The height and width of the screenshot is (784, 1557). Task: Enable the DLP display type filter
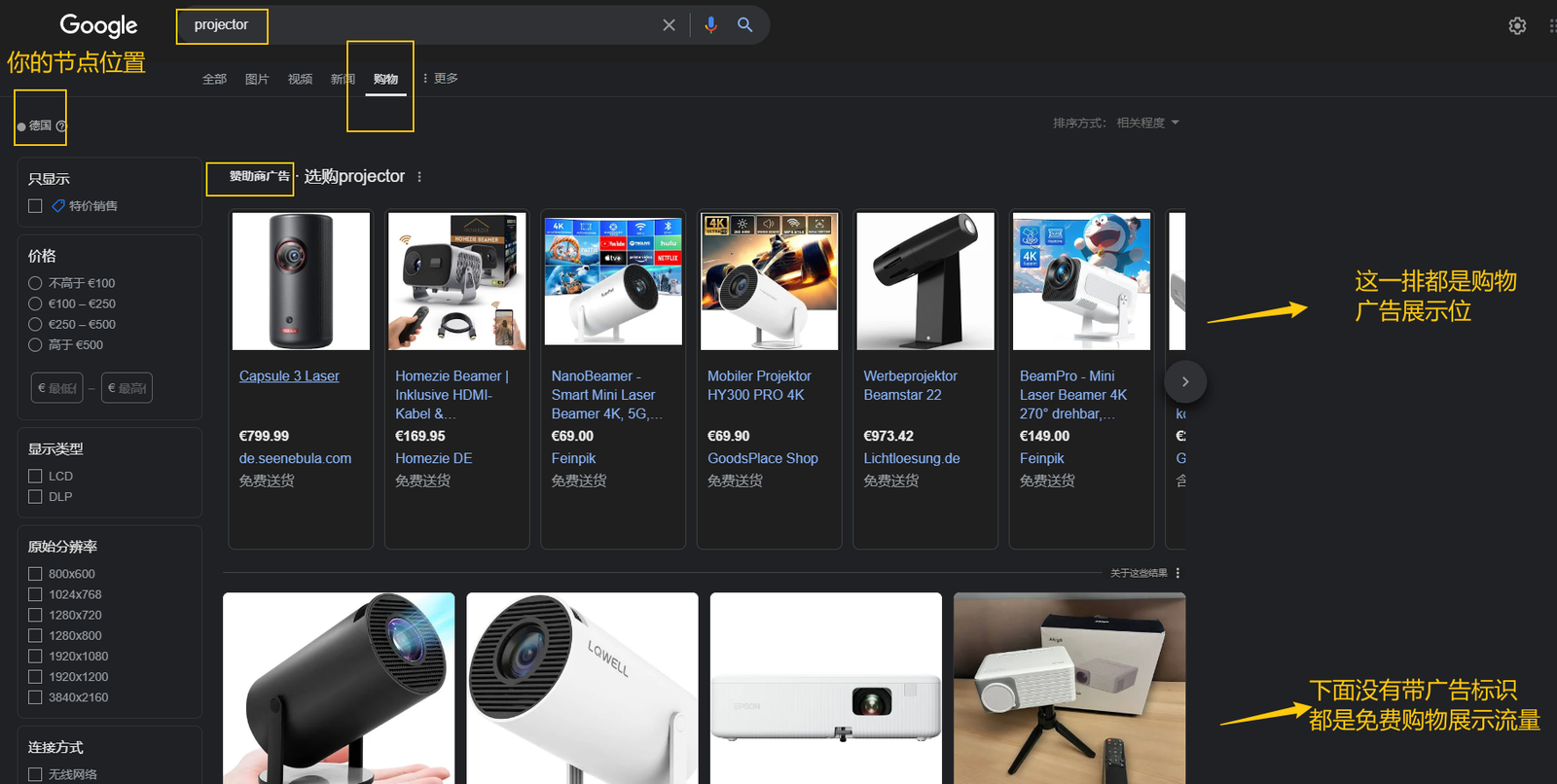(35, 496)
